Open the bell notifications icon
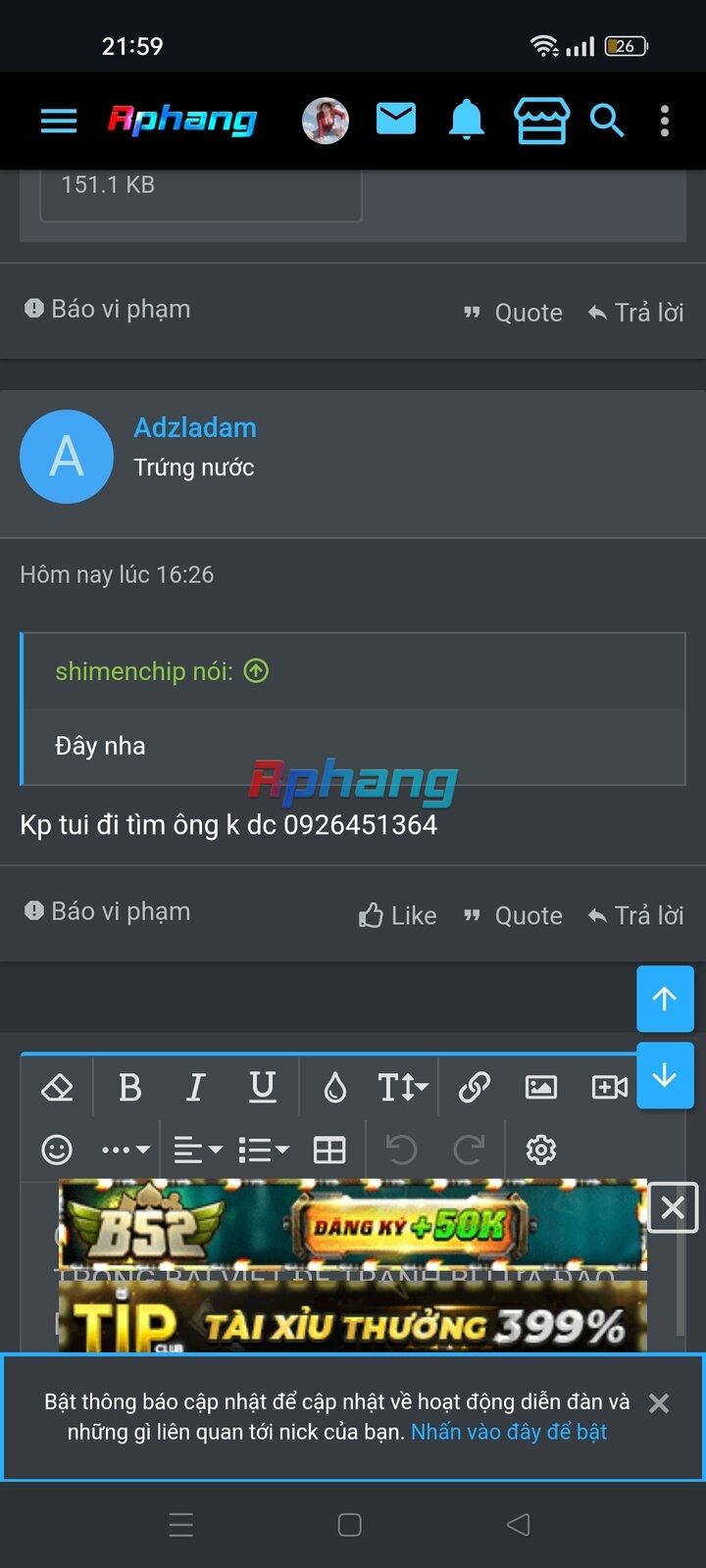706x1568 pixels. click(467, 121)
